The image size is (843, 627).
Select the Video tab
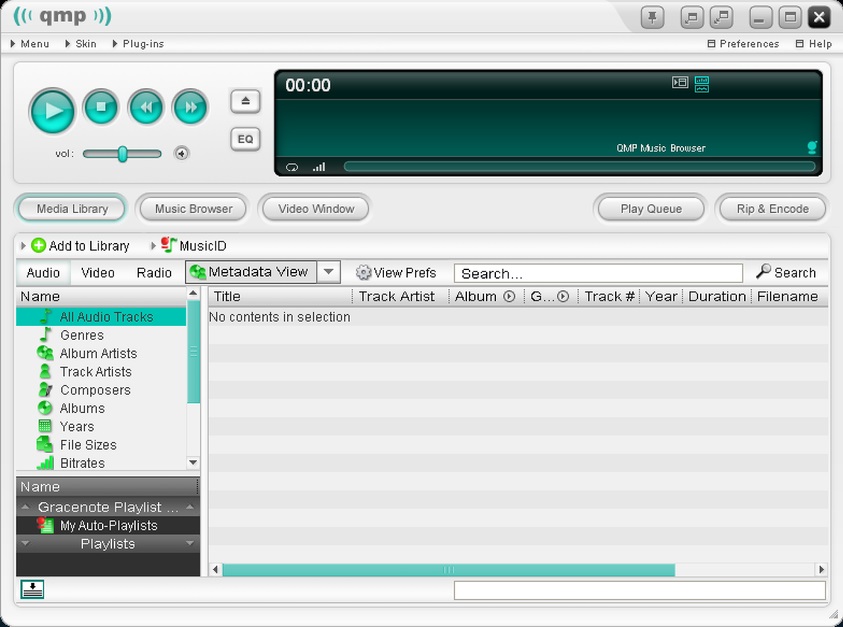(98, 273)
